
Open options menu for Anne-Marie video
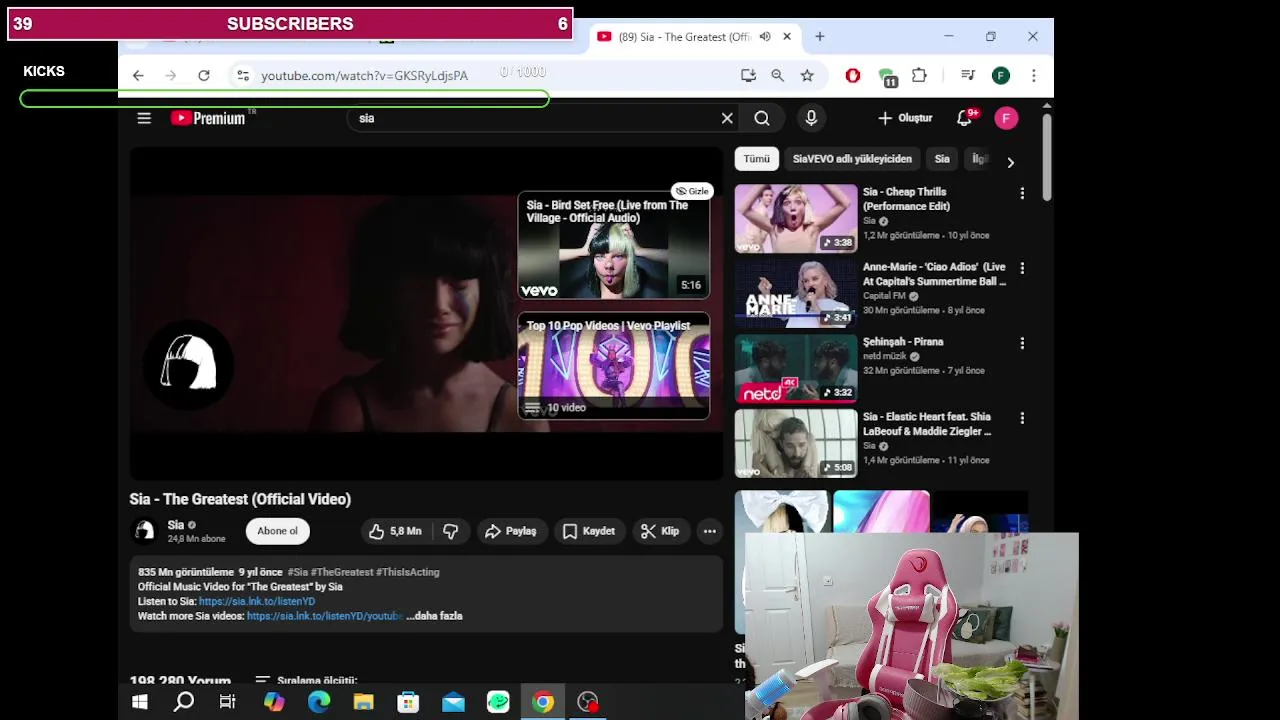pos(1022,268)
